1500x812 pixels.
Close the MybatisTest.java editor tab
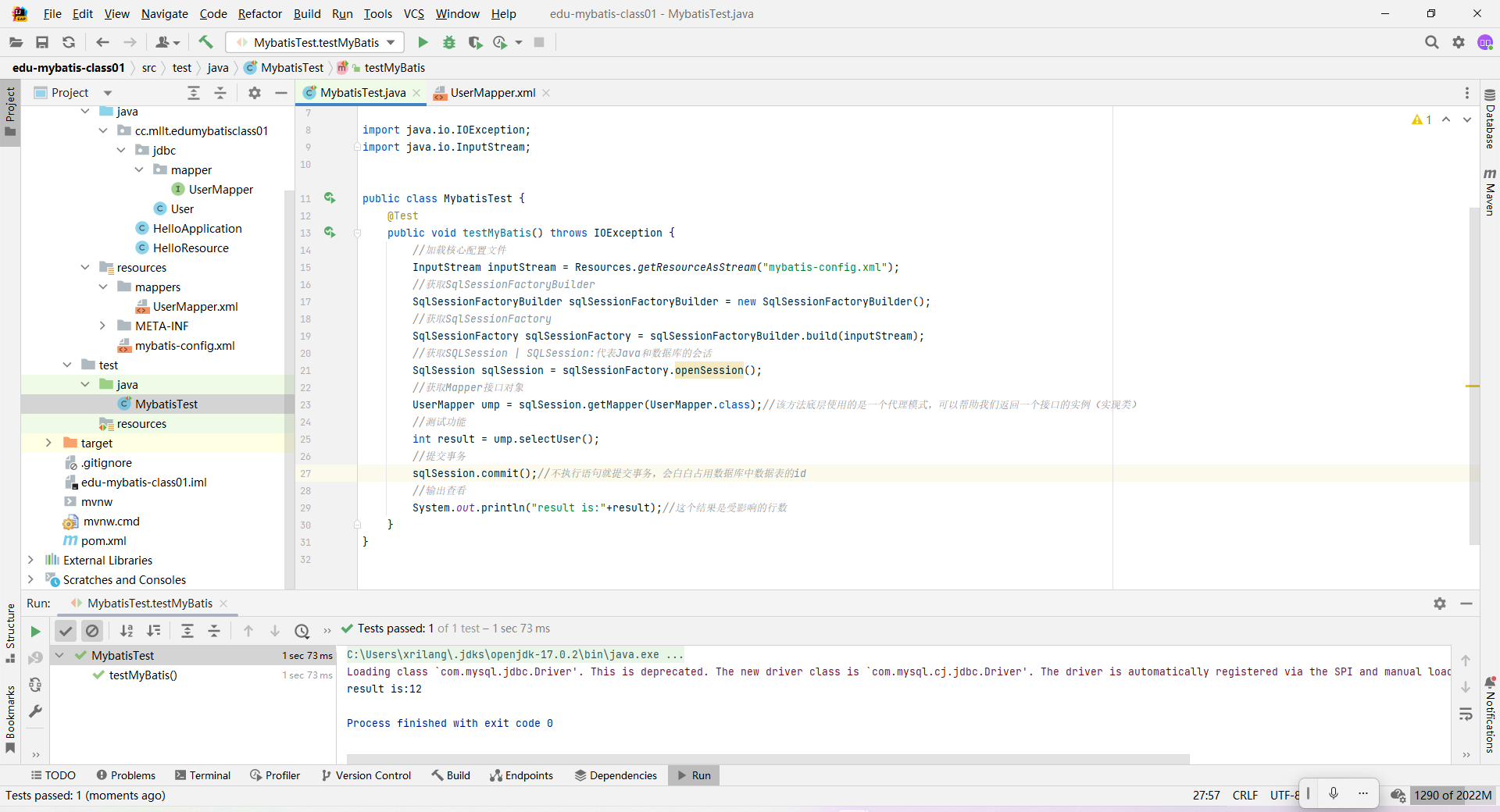point(416,93)
